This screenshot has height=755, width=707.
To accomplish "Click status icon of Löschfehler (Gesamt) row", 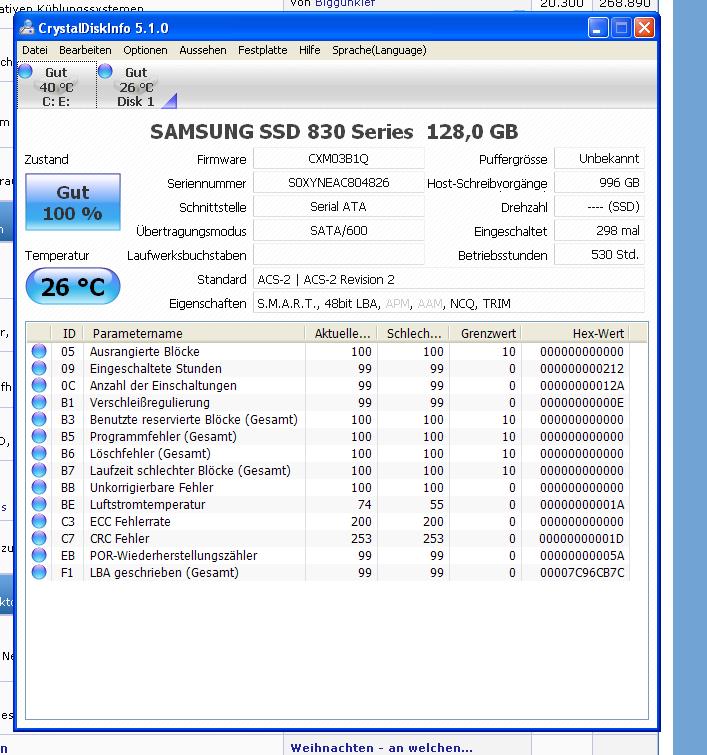I will click(x=39, y=453).
